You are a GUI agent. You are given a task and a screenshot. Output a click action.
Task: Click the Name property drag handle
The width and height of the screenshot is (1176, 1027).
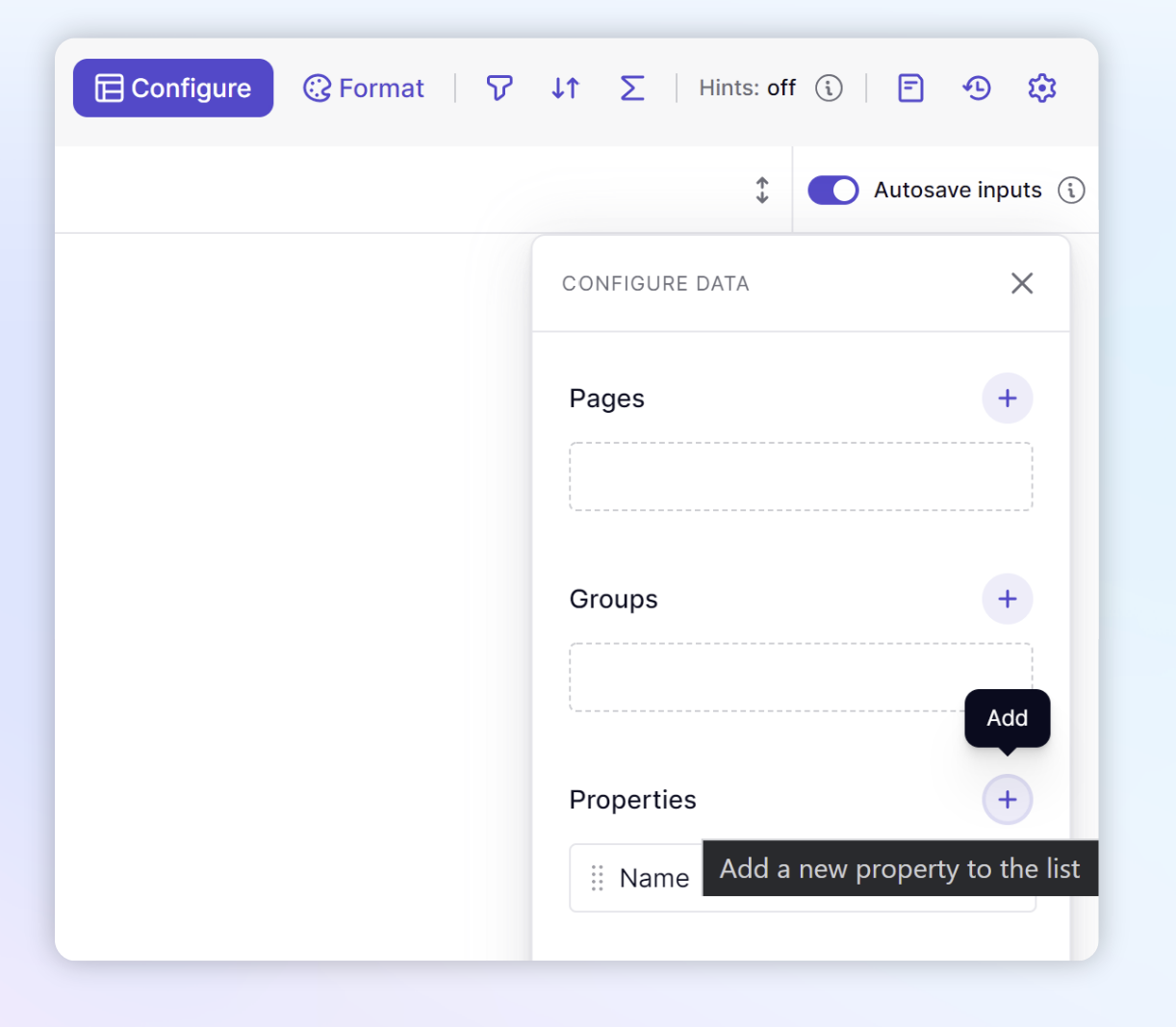[597, 878]
